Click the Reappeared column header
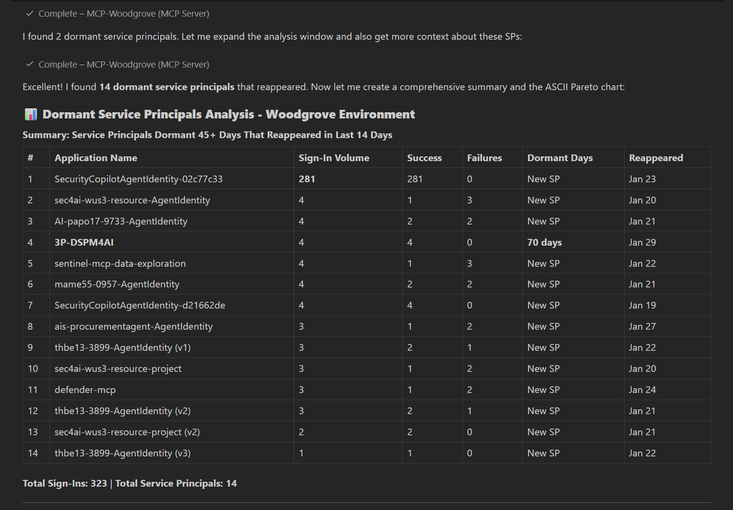 [x=656, y=158]
